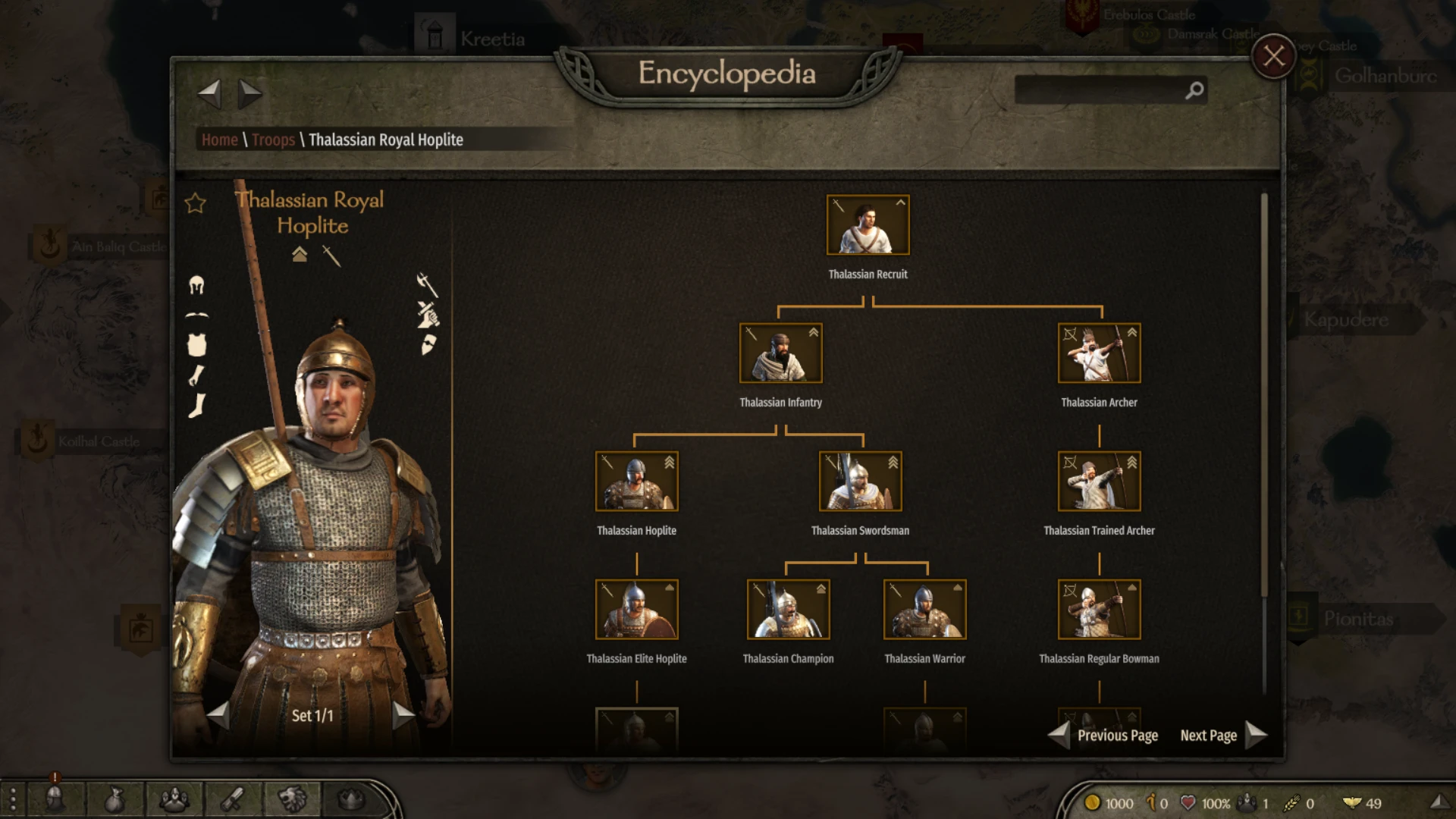The height and width of the screenshot is (819, 1456).
Task: Click the boots equipment slot icon
Action: pyautogui.click(x=196, y=406)
